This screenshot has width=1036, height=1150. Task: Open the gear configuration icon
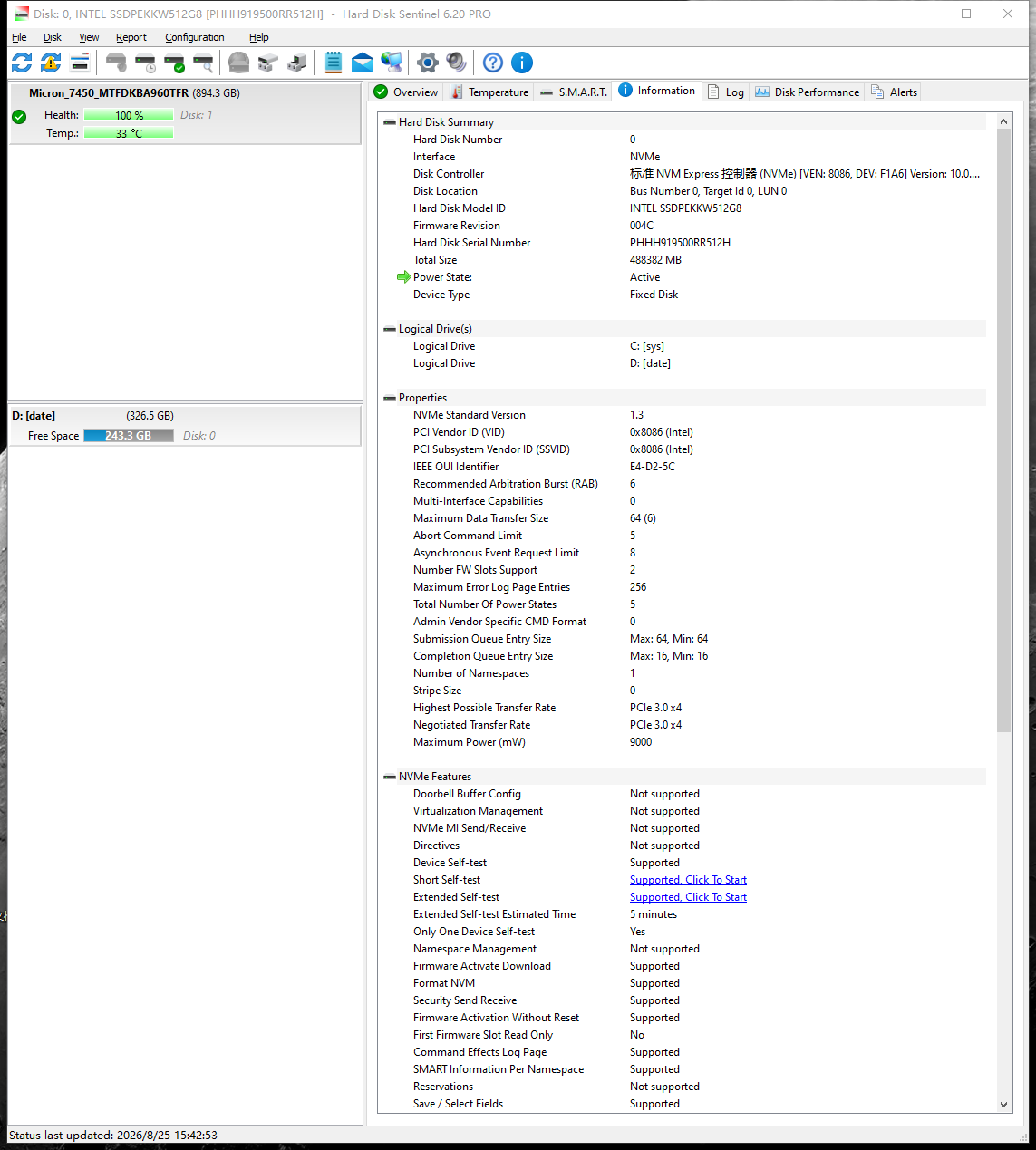427,63
